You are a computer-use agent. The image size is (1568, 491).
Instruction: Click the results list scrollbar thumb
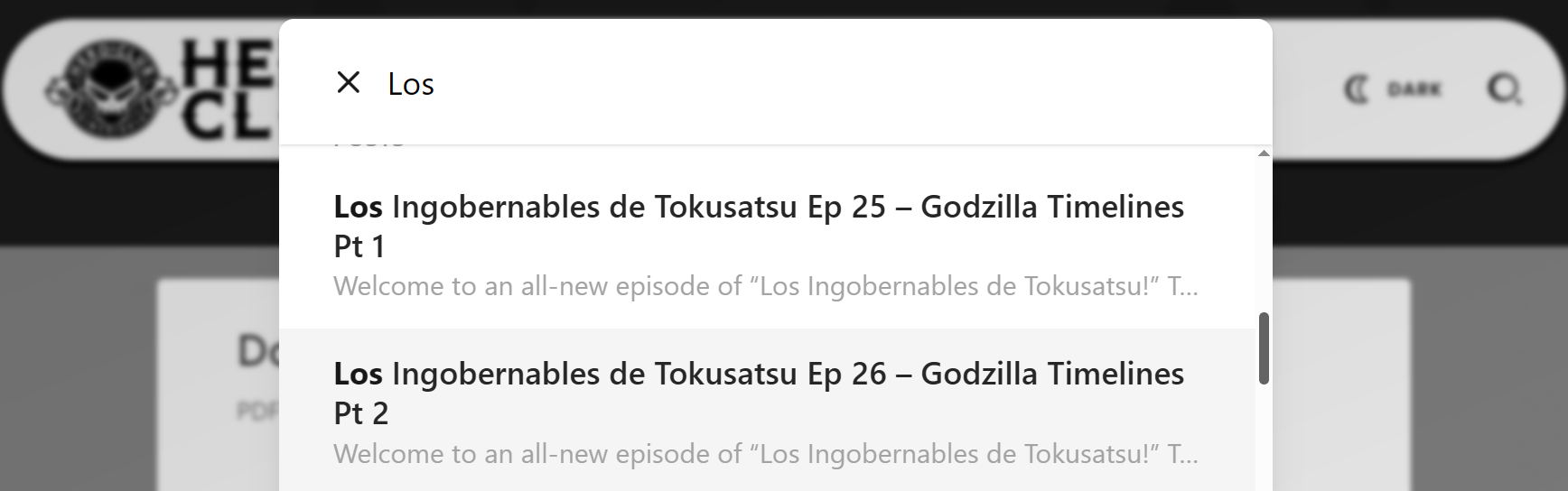[x=1264, y=348]
